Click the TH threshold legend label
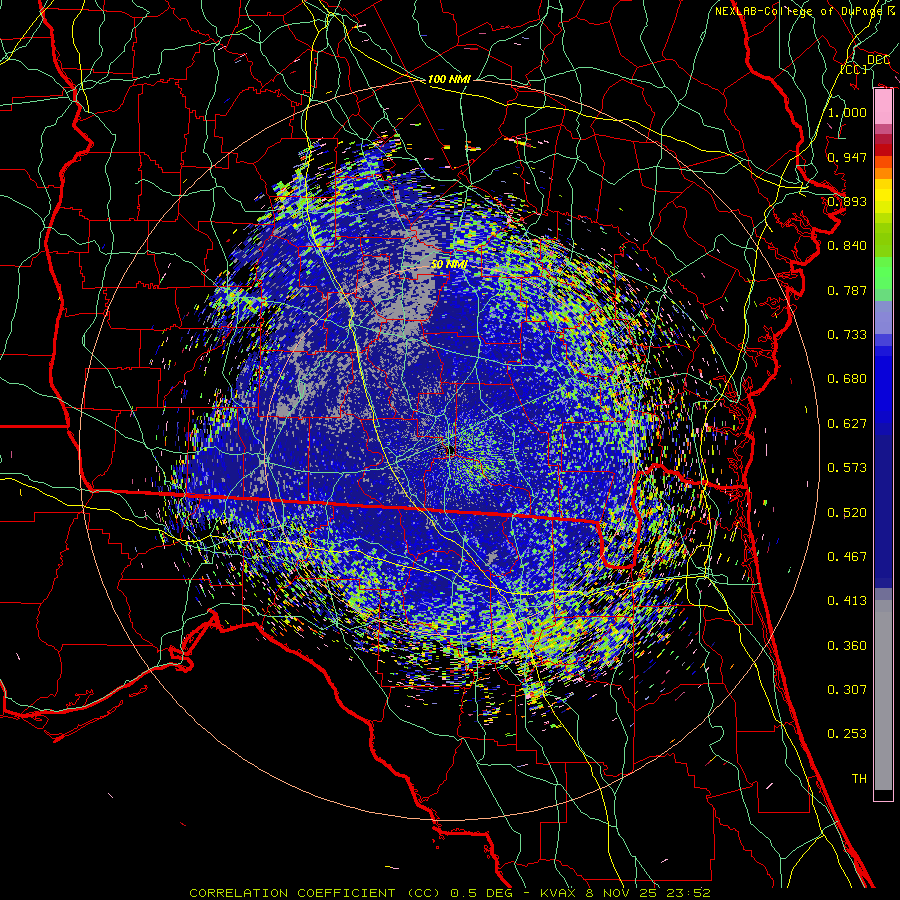Screen dimensions: 900x900 pyautogui.click(x=859, y=779)
